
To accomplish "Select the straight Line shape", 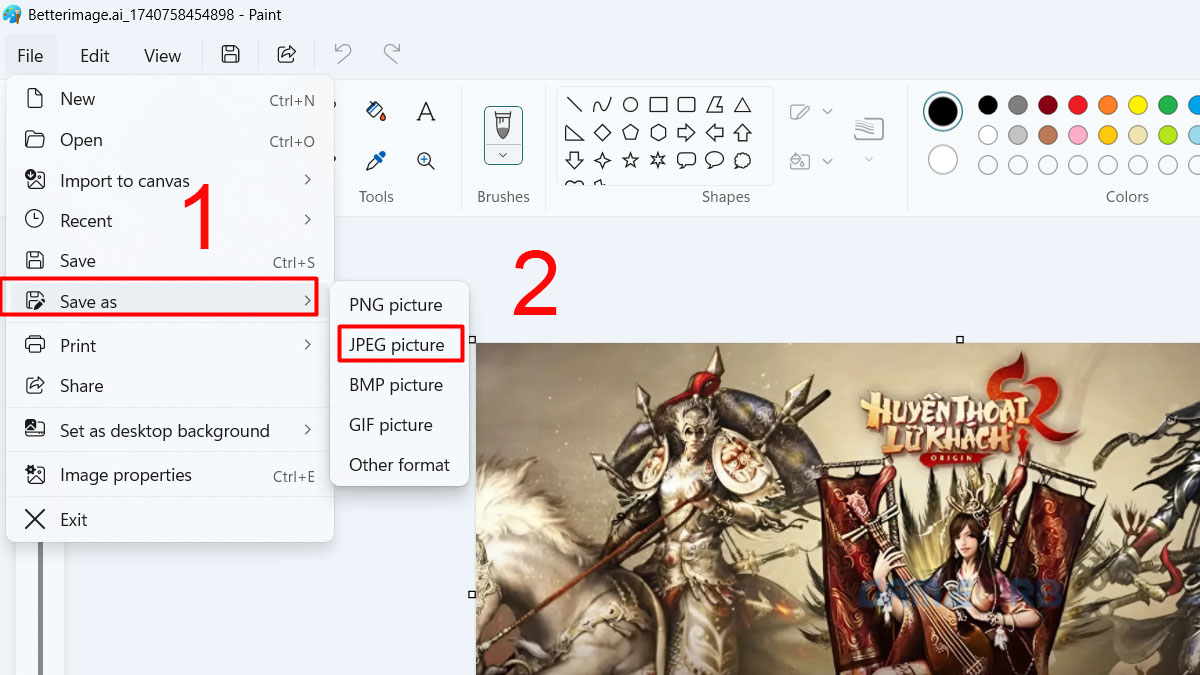I will (574, 104).
